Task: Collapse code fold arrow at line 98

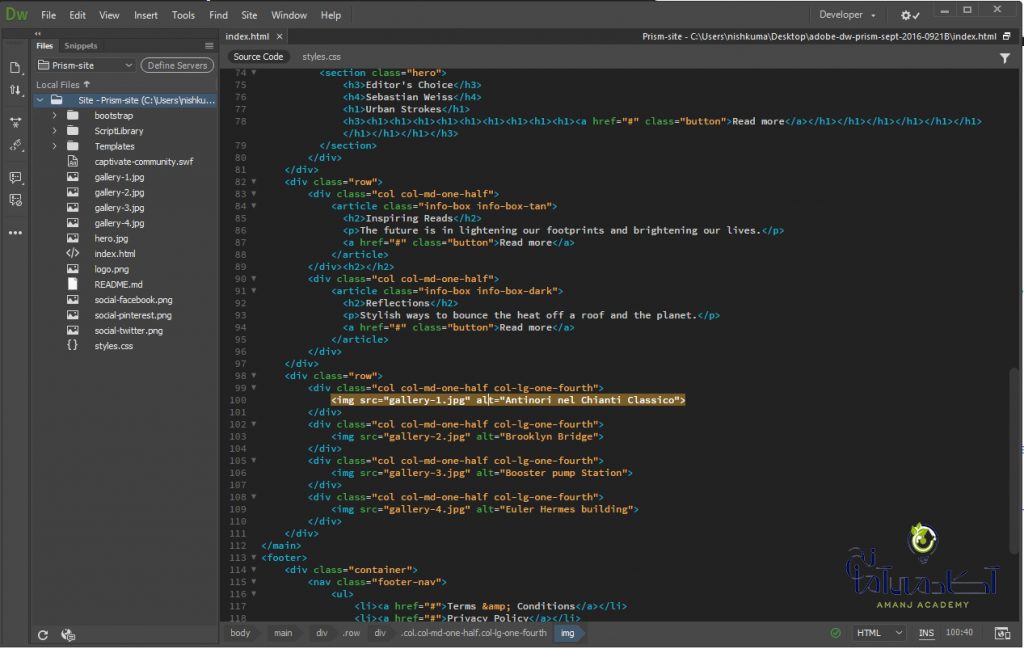Action: point(254,375)
